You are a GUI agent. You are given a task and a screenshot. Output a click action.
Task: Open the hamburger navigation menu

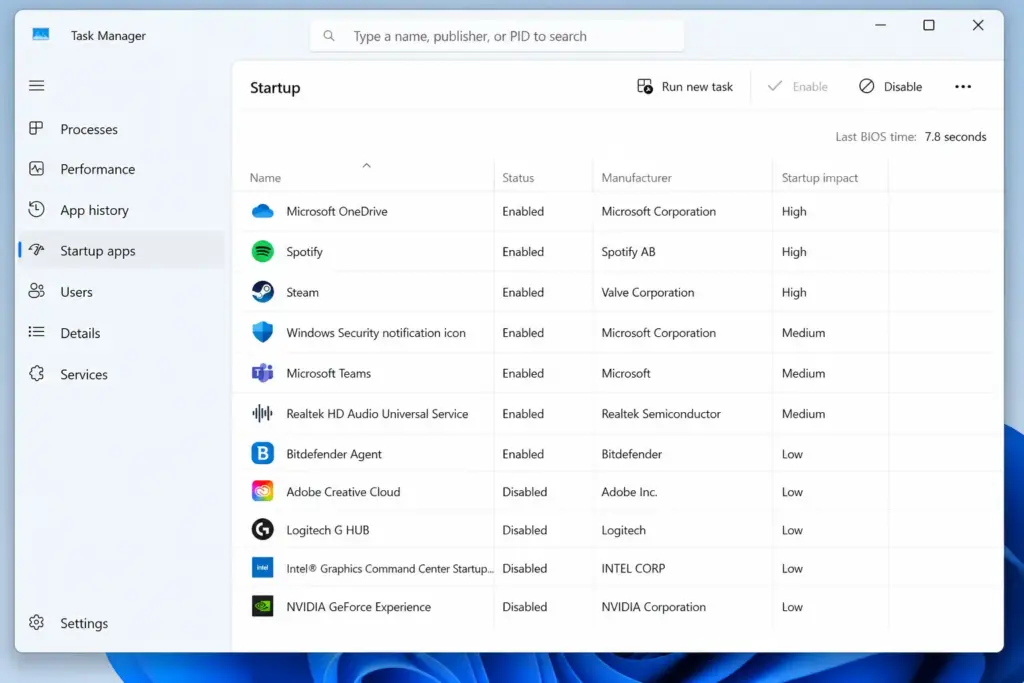click(x=37, y=86)
